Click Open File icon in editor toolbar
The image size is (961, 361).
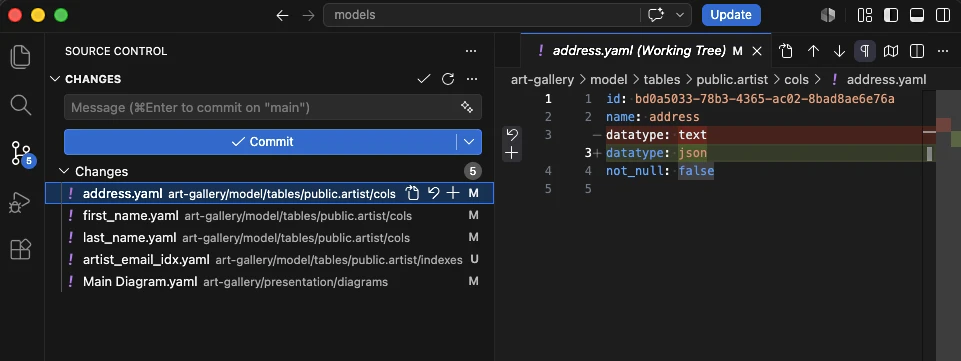(786, 51)
